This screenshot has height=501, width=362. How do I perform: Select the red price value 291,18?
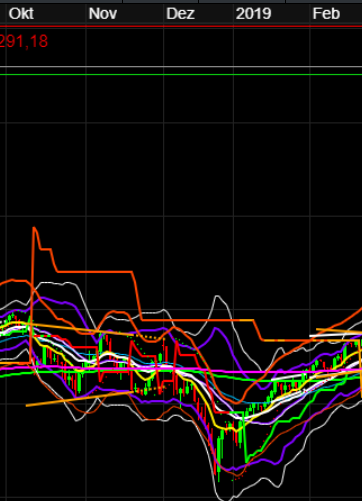coord(24,42)
